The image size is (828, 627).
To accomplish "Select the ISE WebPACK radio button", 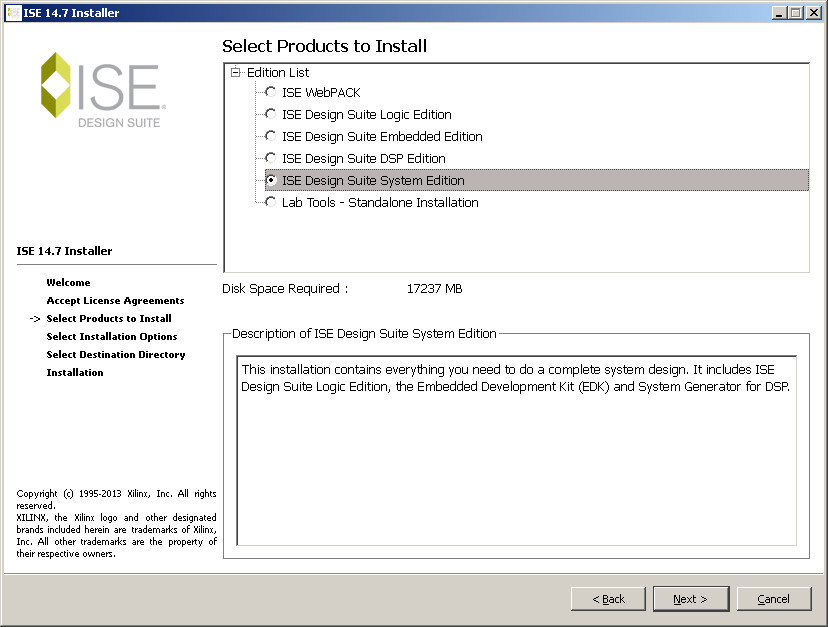I will (270, 92).
